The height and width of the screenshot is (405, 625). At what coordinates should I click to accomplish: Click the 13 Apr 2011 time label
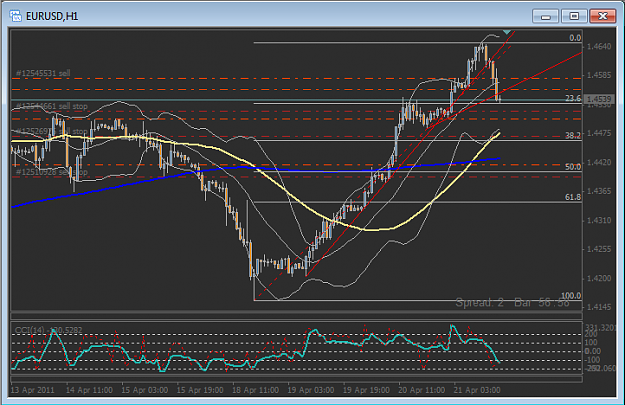(x=32, y=390)
